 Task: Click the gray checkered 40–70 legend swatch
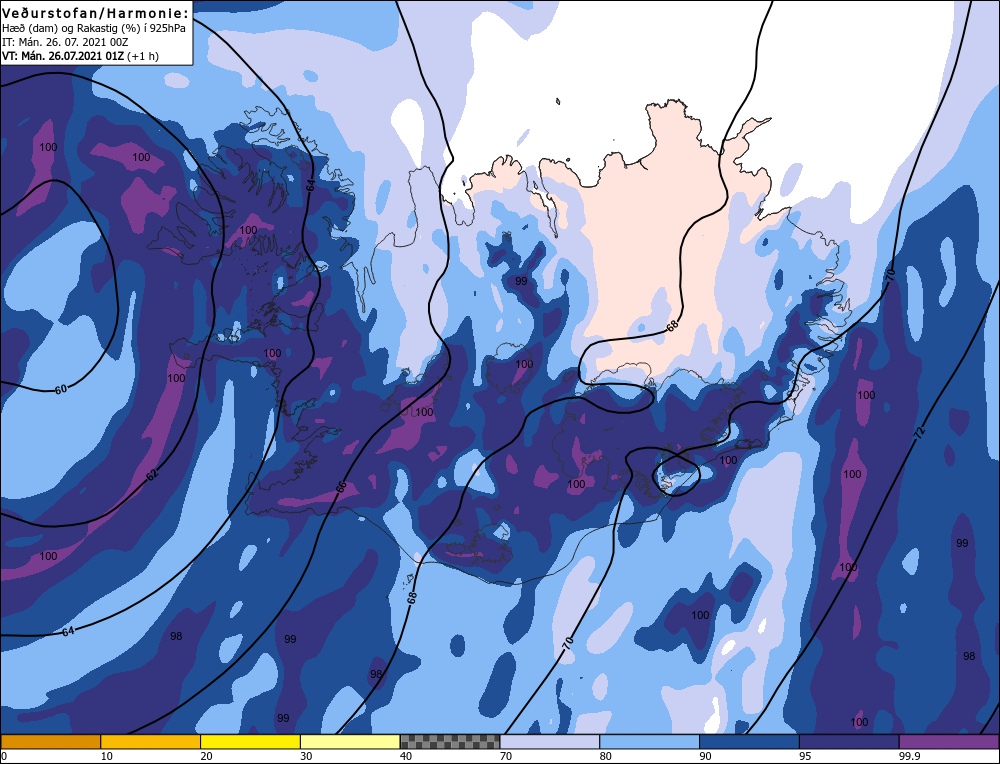[450, 741]
